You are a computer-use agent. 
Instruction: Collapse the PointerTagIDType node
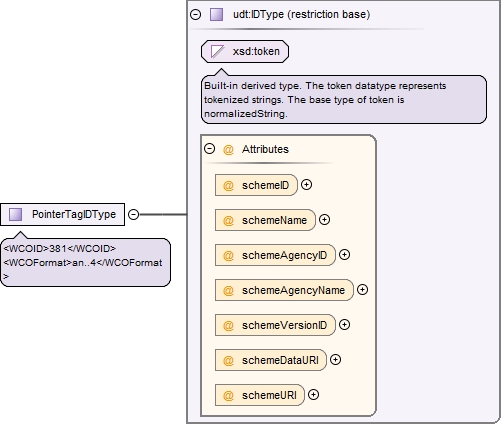click(x=133, y=214)
